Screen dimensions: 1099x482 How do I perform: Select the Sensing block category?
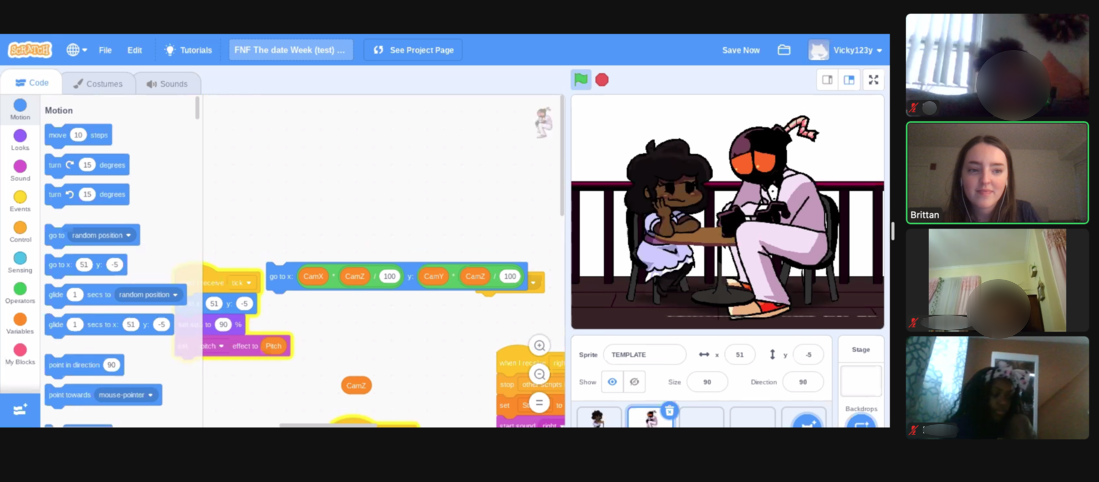tap(20, 262)
